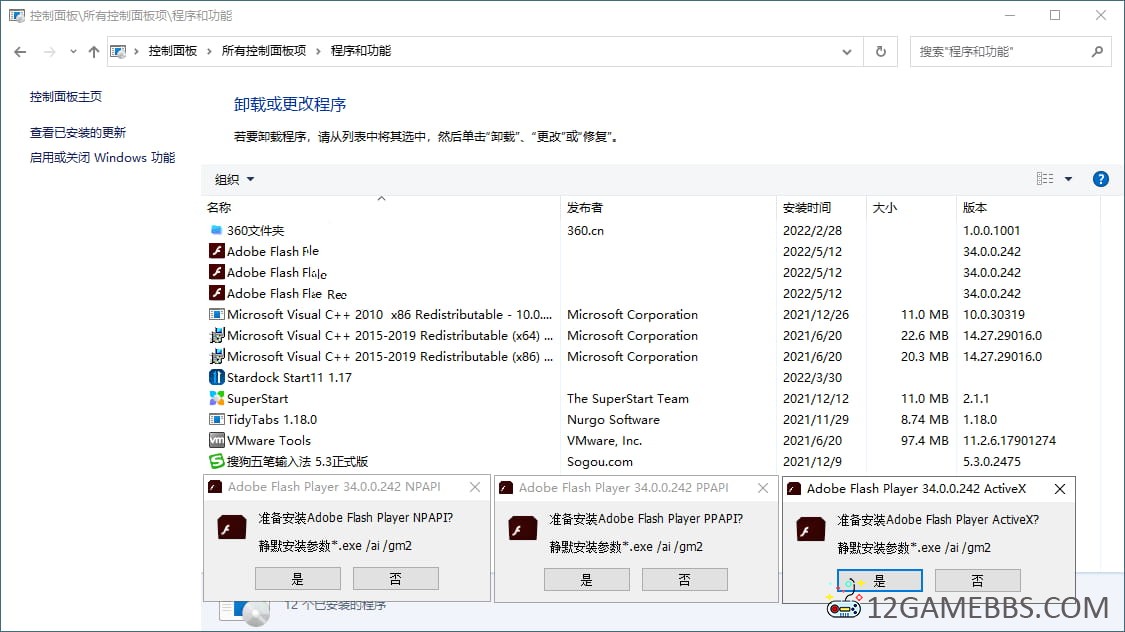Click Flash icon in ActiveX dialog body
This screenshot has width=1125, height=632.
pos(811,530)
